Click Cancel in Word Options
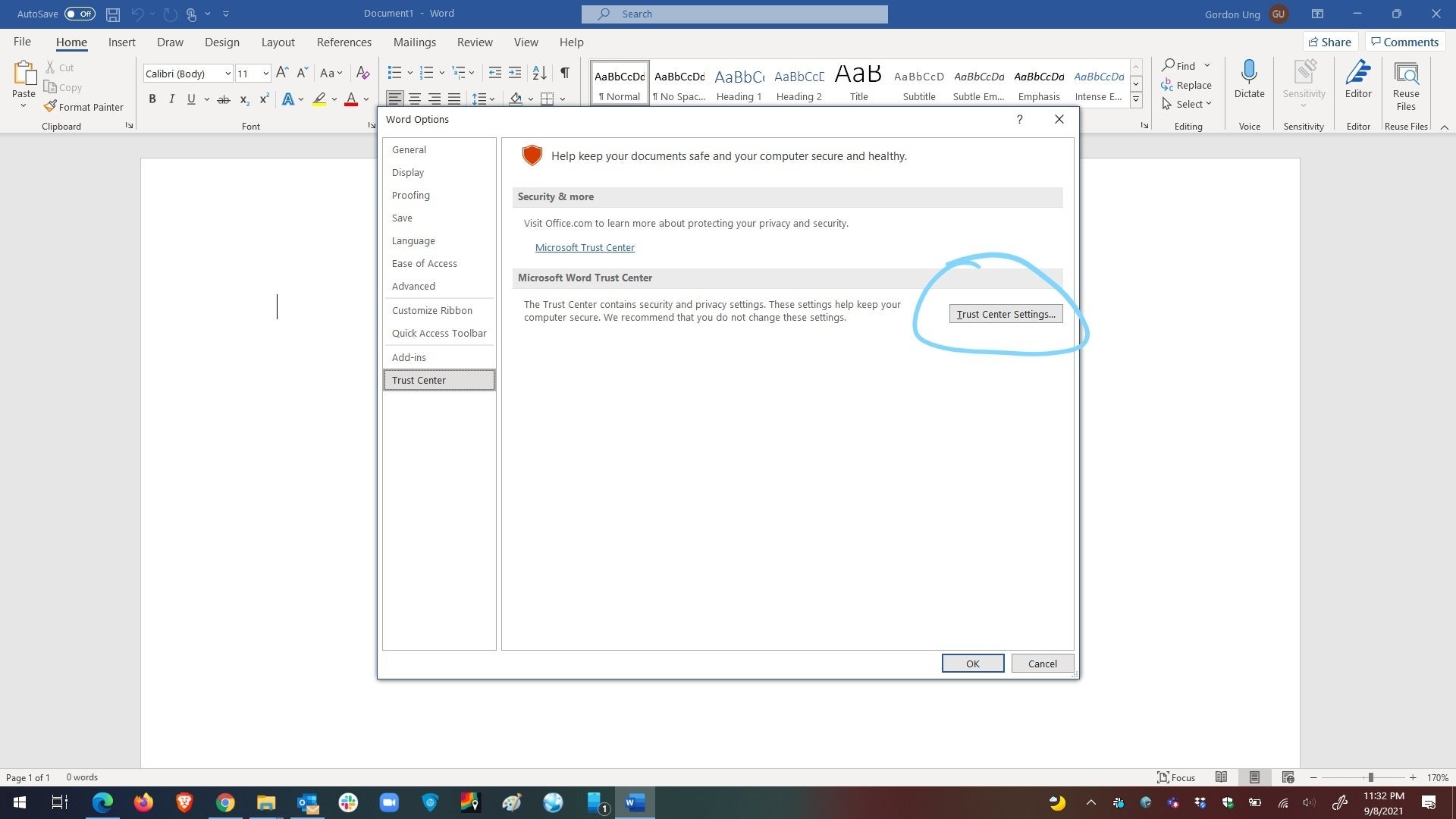1456x819 pixels. (x=1042, y=664)
